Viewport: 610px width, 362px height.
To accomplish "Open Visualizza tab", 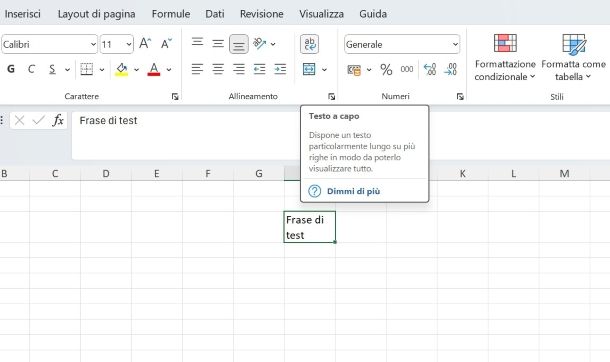I will (x=321, y=14).
